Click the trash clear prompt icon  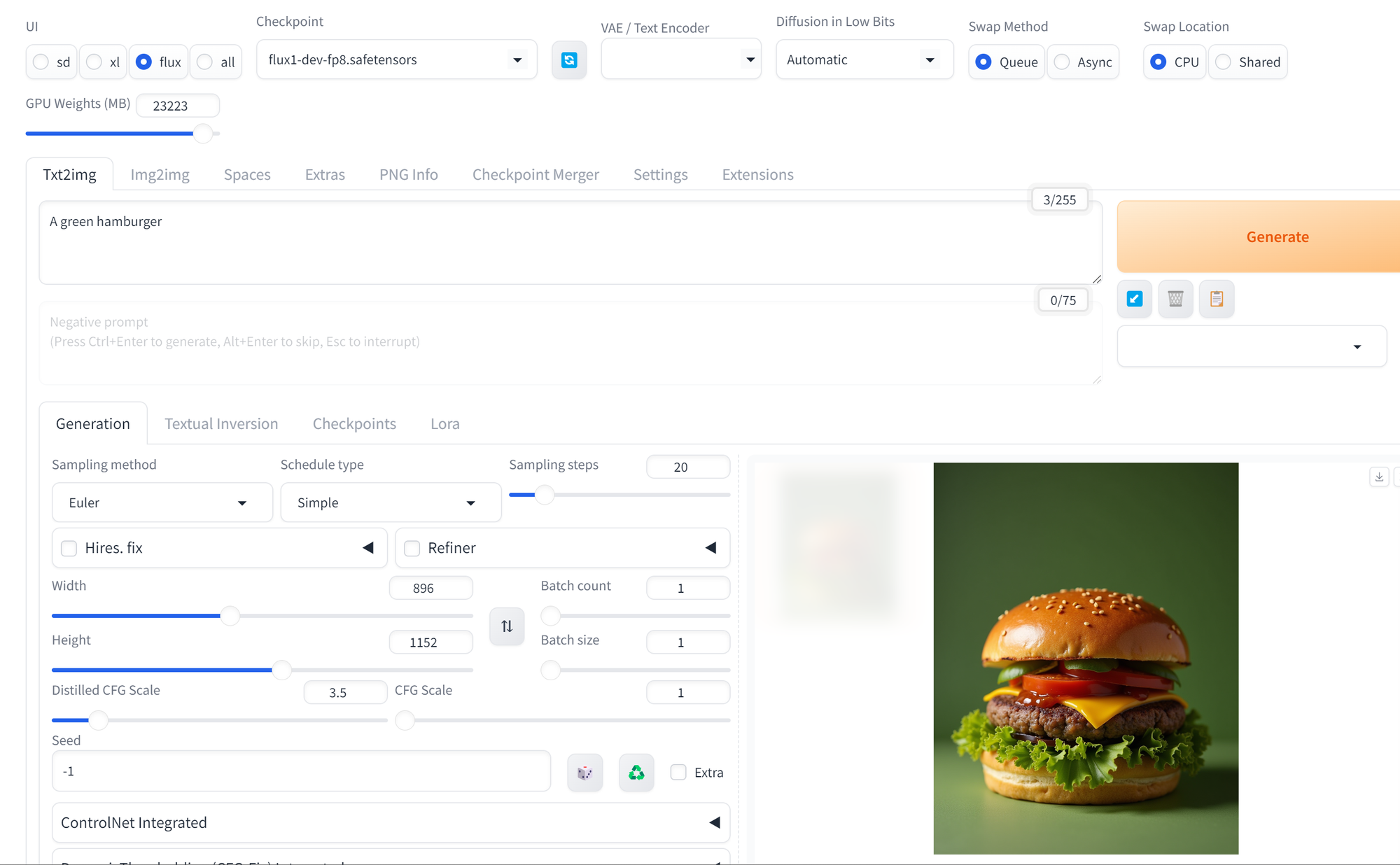1175,299
